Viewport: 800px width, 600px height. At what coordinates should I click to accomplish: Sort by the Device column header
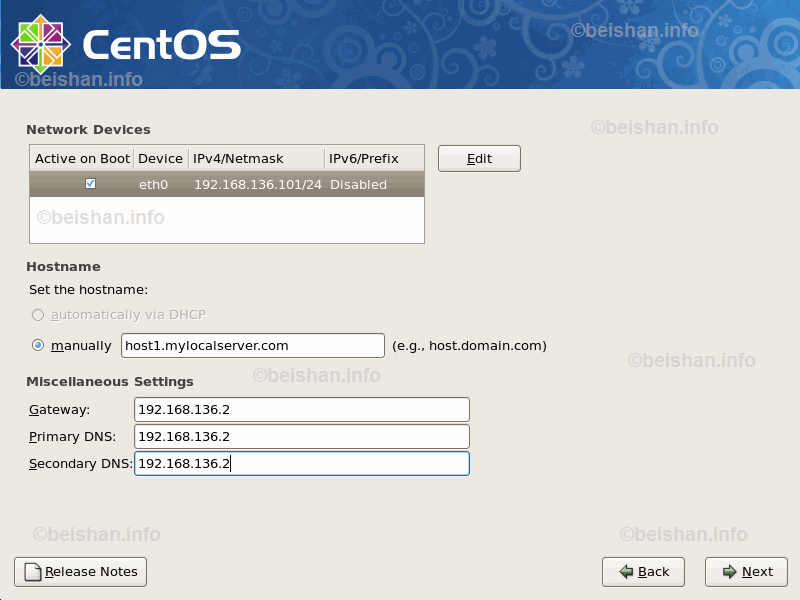(160, 159)
